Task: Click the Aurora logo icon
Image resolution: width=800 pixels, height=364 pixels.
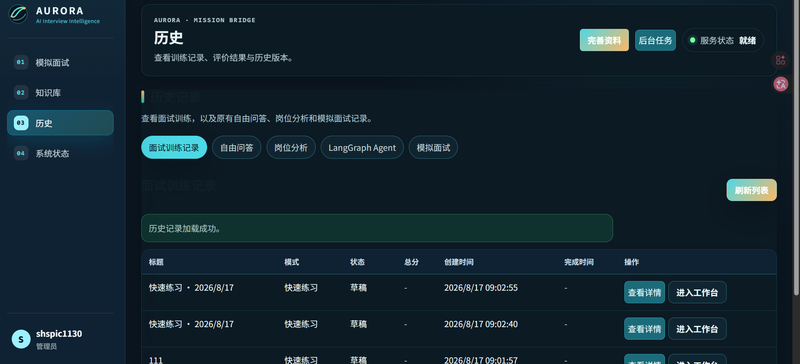Action: (18, 14)
